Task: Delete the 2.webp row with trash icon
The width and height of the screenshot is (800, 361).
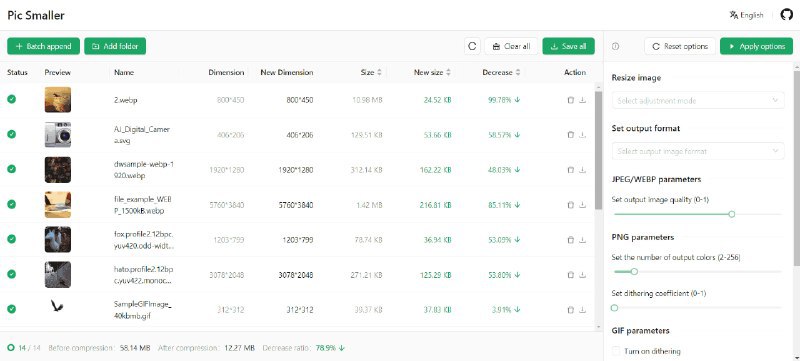Action: point(570,100)
